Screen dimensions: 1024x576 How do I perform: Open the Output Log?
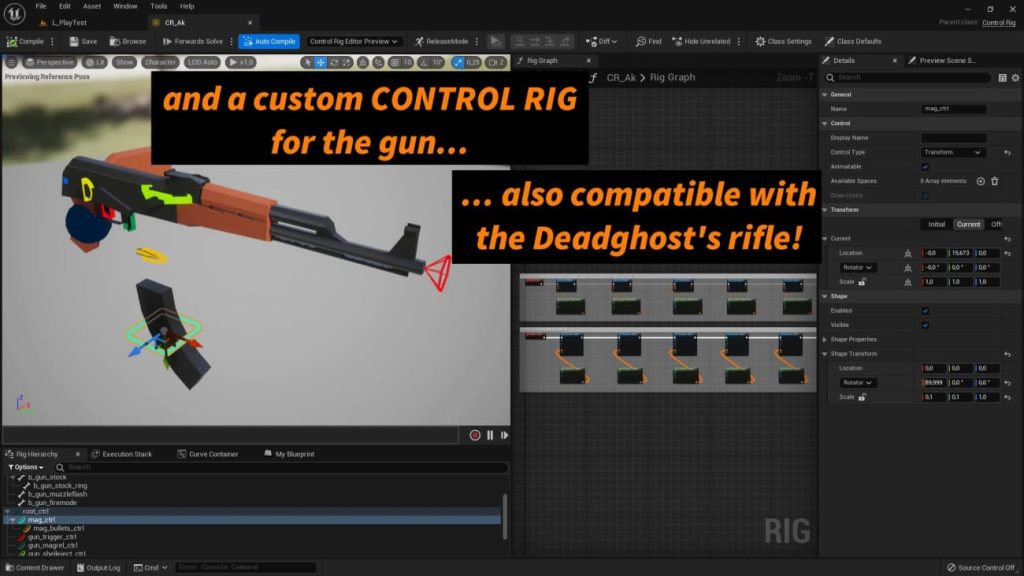[98, 568]
